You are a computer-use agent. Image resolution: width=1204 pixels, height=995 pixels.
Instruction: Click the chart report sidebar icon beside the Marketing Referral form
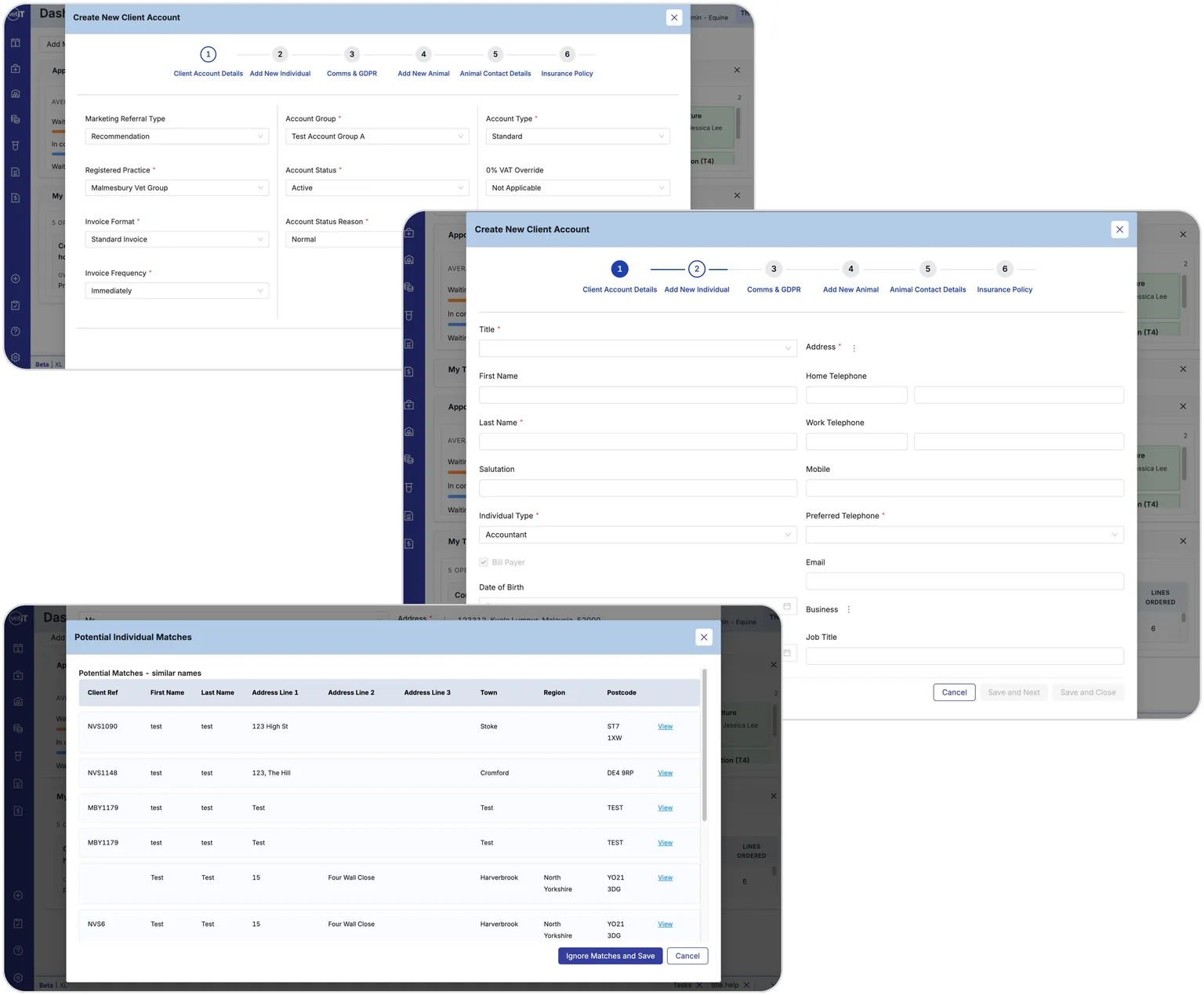(16, 172)
